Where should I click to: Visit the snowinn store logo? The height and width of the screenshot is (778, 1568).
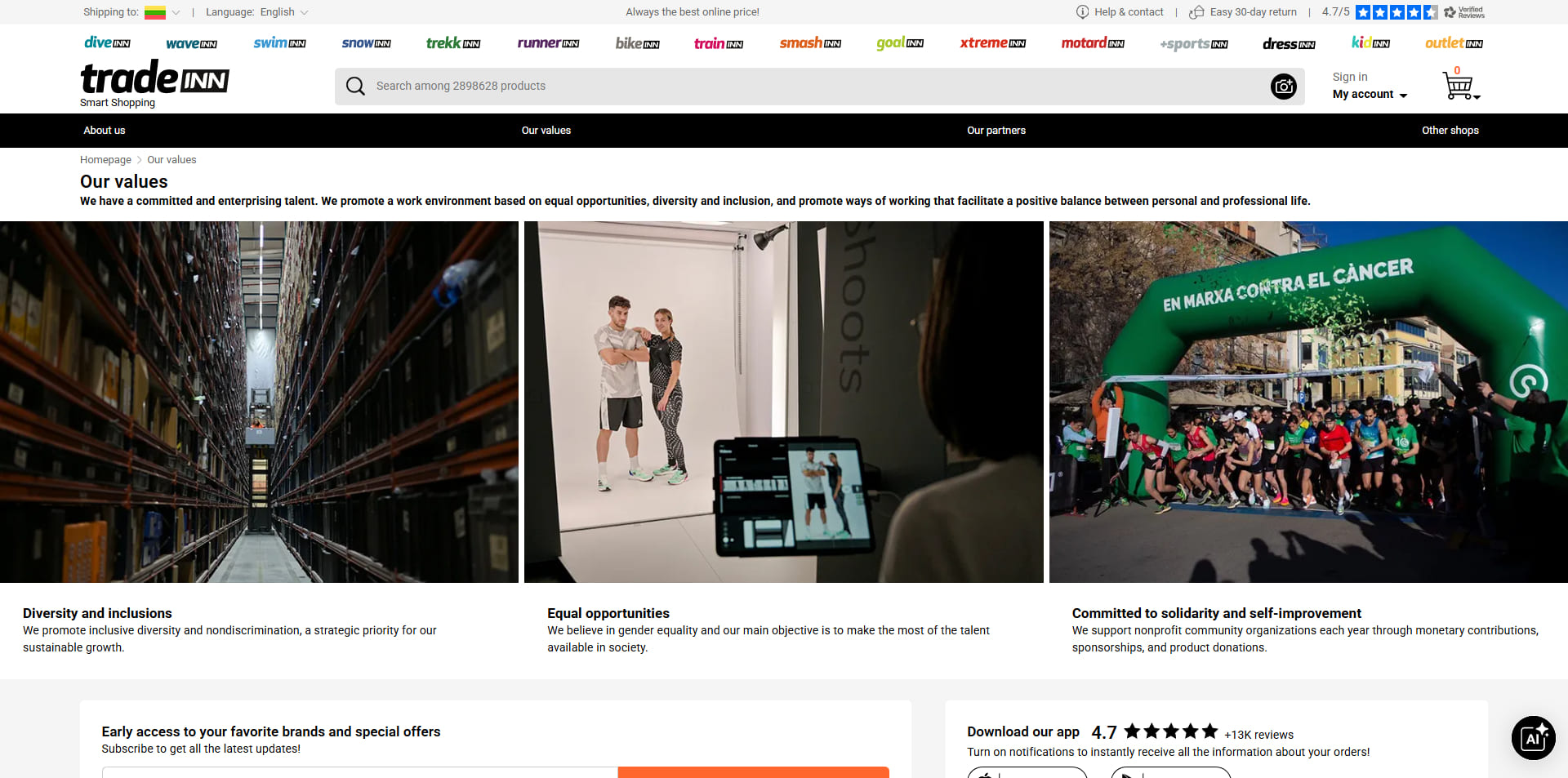pos(366,43)
